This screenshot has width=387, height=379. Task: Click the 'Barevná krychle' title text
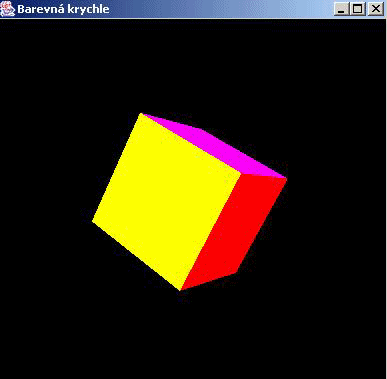point(63,9)
